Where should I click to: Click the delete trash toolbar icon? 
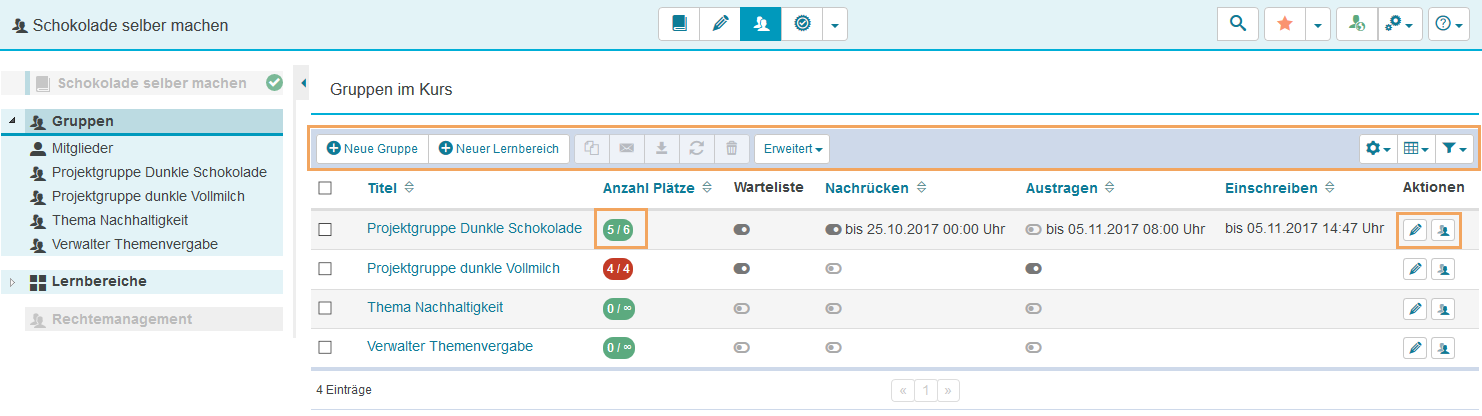tap(732, 148)
